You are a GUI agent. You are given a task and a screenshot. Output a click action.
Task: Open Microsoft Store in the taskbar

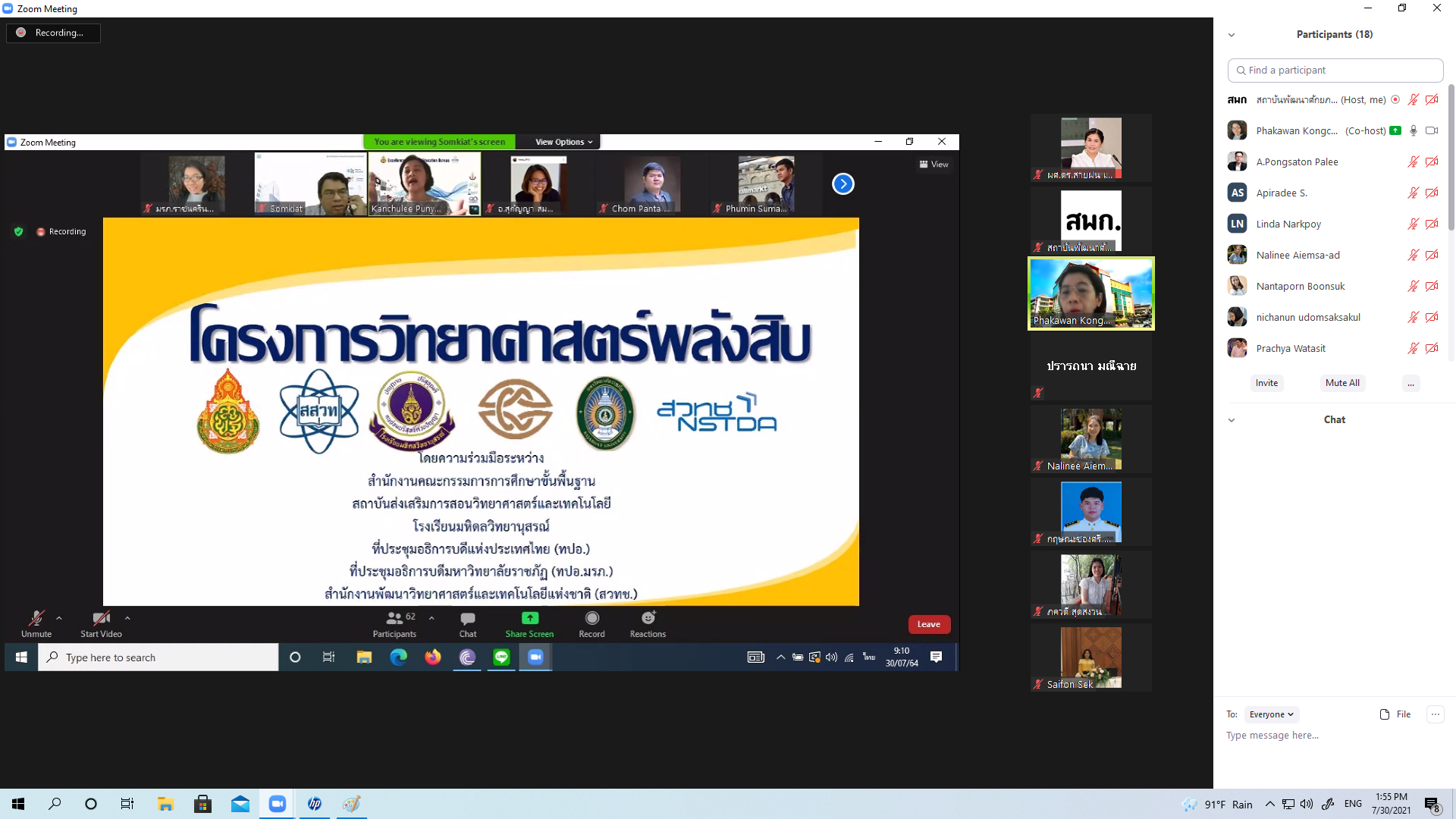[202, 804]
